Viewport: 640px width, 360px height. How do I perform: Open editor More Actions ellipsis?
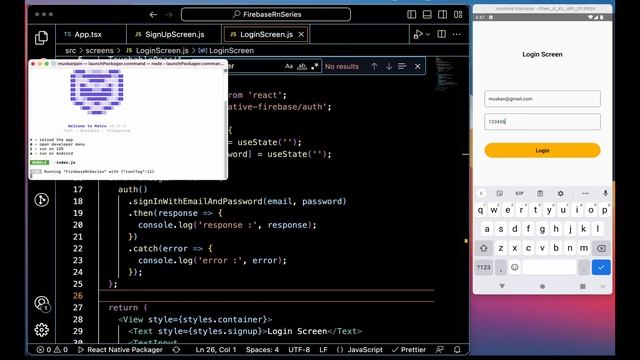(x=457, y=34)
